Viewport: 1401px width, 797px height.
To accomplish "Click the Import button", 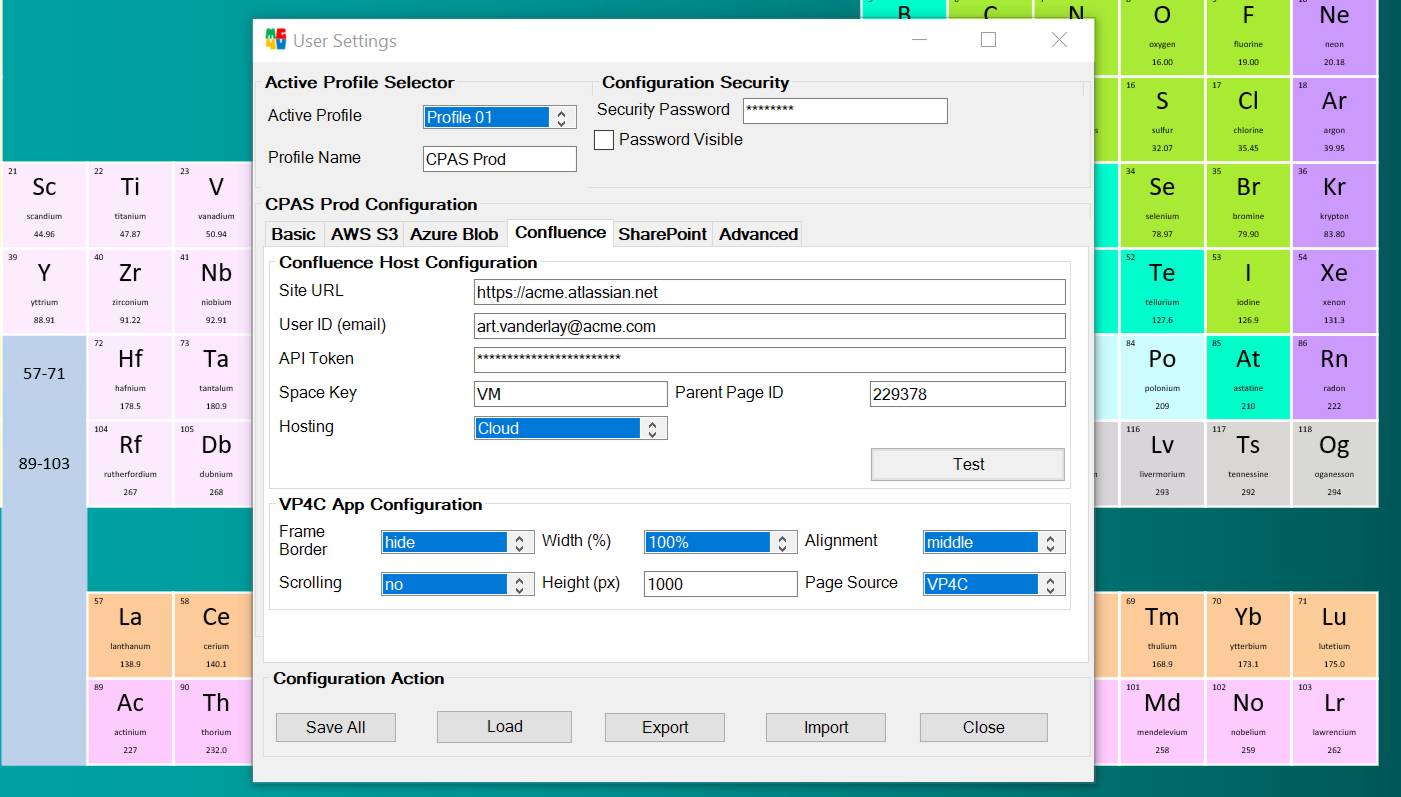I will click(826, 728).
